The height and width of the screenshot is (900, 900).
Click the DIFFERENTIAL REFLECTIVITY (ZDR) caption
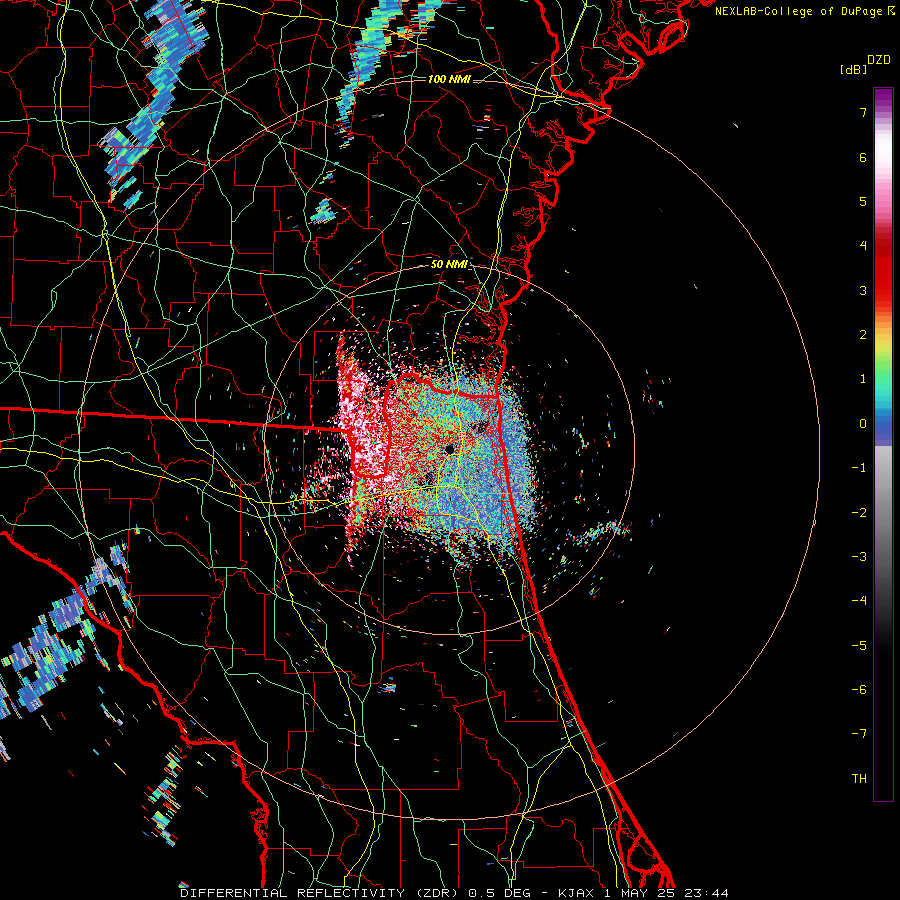pyautogui.click(x=321, y=893)
